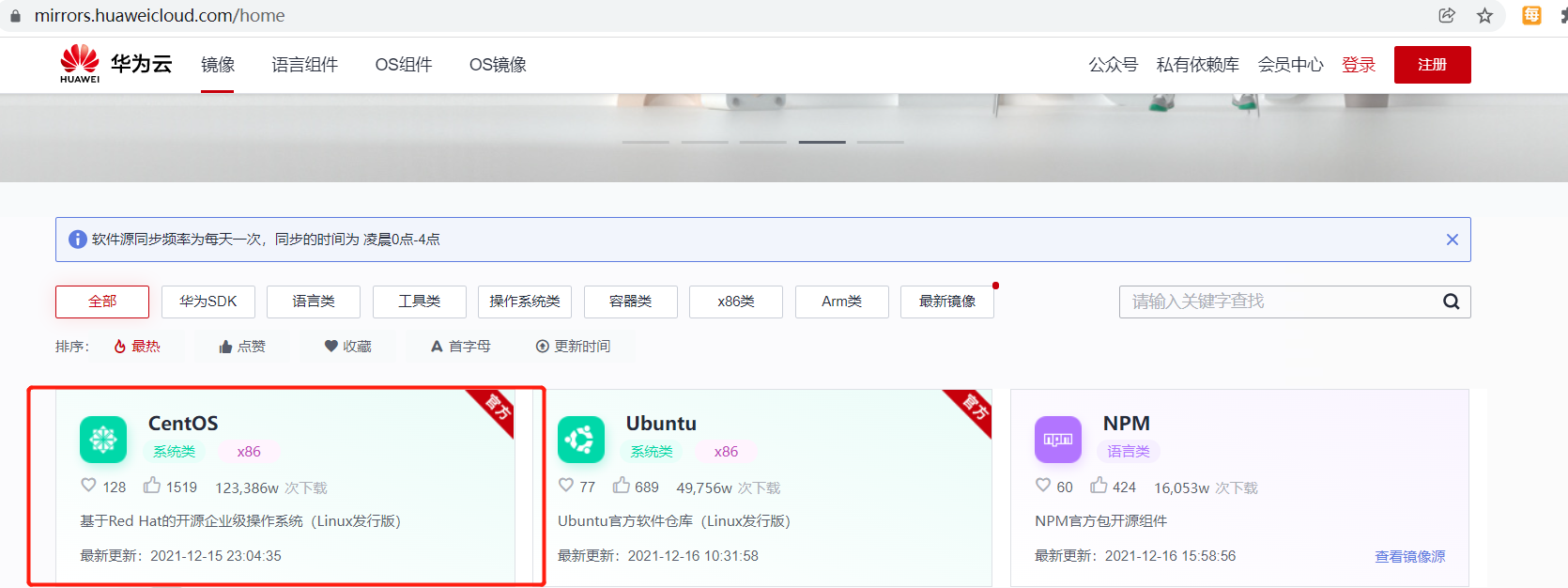The image size is (1568, 588).
Task: Click the orange browser extension icon
Action: [1531, 15]
